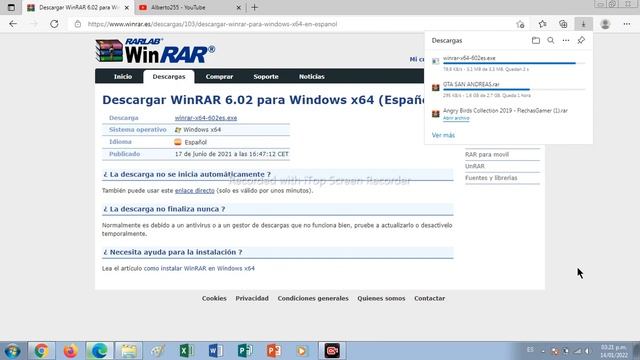Open the Inicio menu item
Viewport: 640px width, 360px height.
[x=123, y=77]
